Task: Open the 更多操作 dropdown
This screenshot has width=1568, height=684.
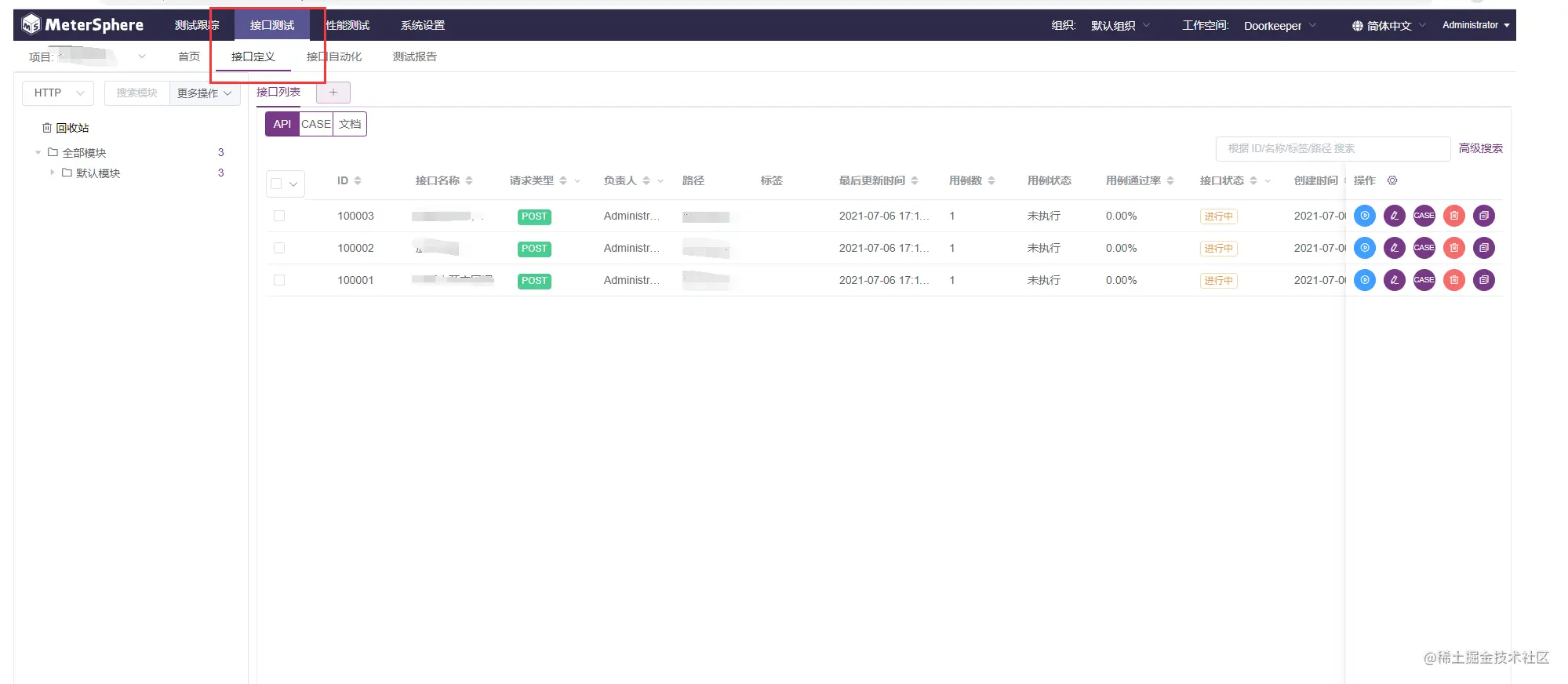Action: pyautogui.click(x=204, y=93)
